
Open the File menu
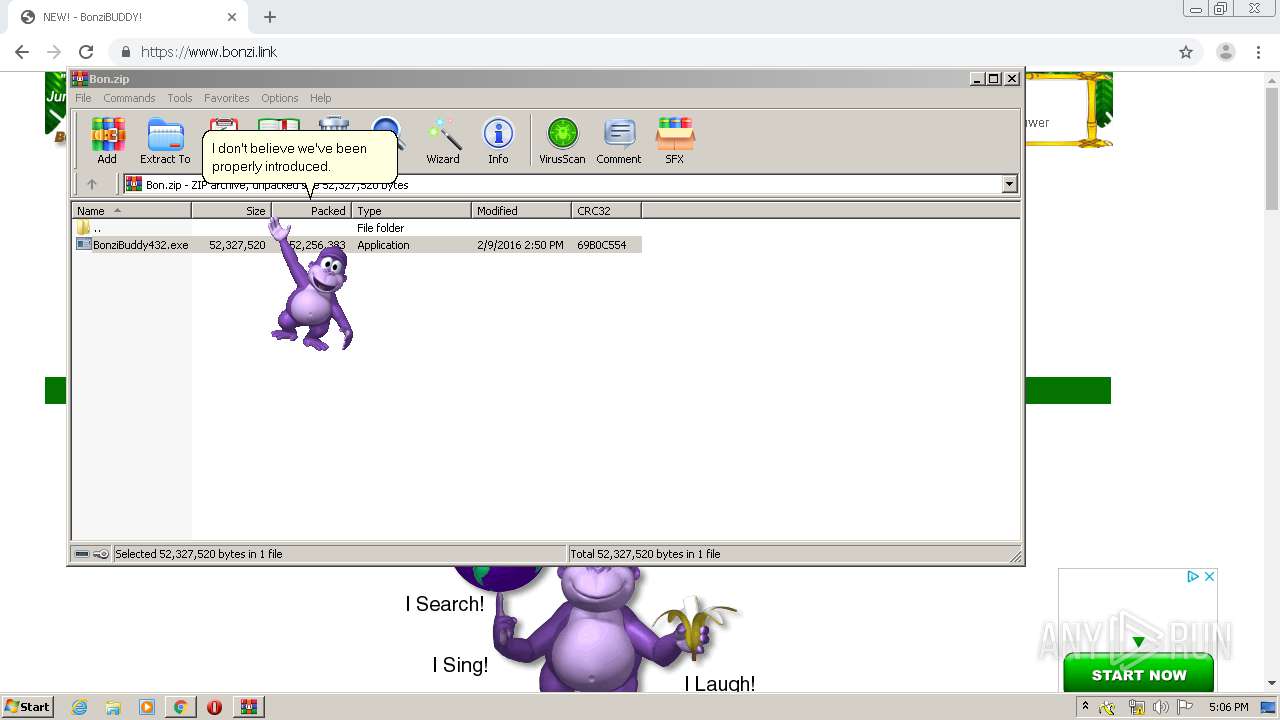point(83,98)
